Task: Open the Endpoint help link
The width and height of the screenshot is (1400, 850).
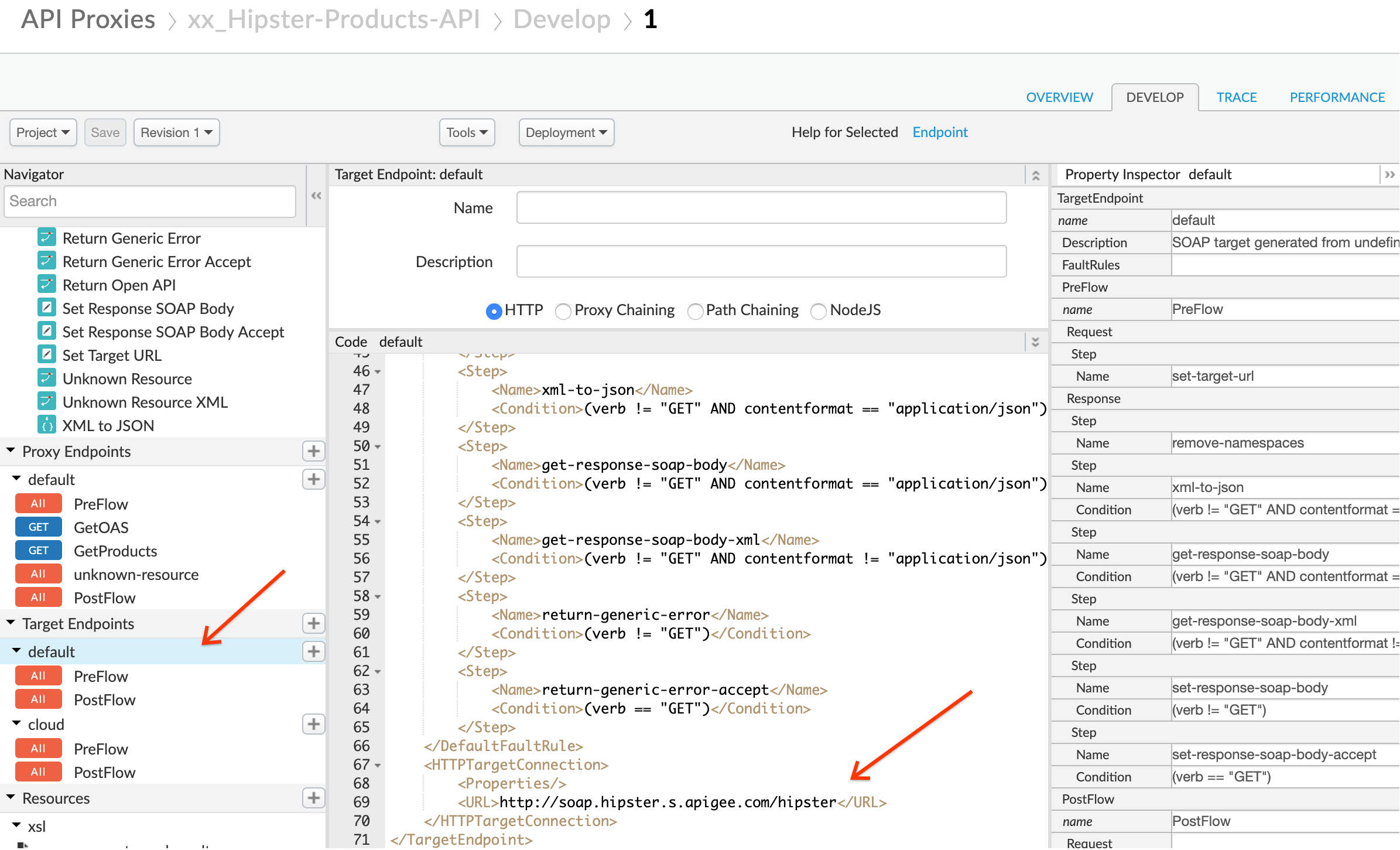Action: pos(940,132)
